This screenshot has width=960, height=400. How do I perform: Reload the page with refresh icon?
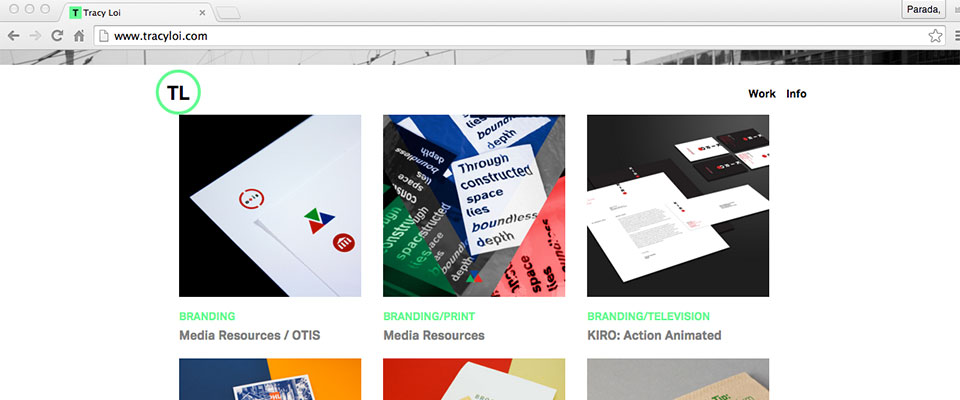click(57, 36)
